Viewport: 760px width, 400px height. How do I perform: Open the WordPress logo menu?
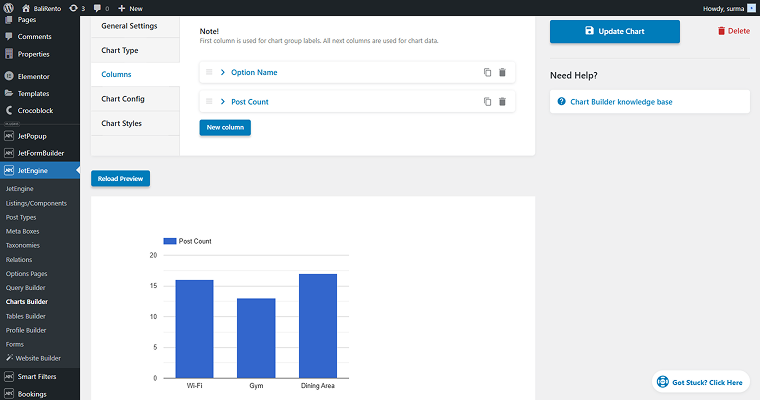coord(9,8)
